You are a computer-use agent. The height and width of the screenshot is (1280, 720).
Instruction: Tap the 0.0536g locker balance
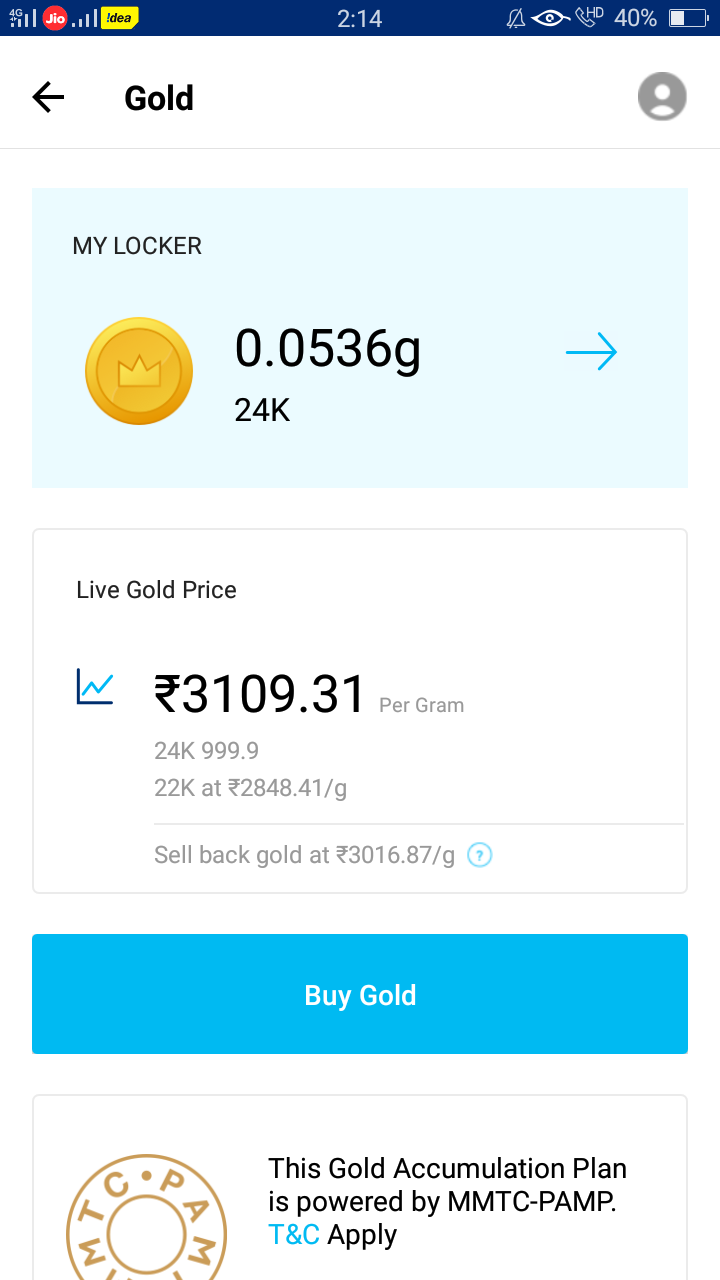[x=328, y=350]
